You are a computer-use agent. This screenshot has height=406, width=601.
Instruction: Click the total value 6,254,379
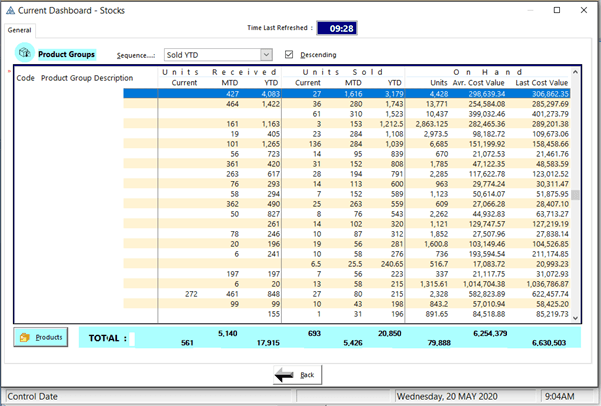(x=490, y=334)
